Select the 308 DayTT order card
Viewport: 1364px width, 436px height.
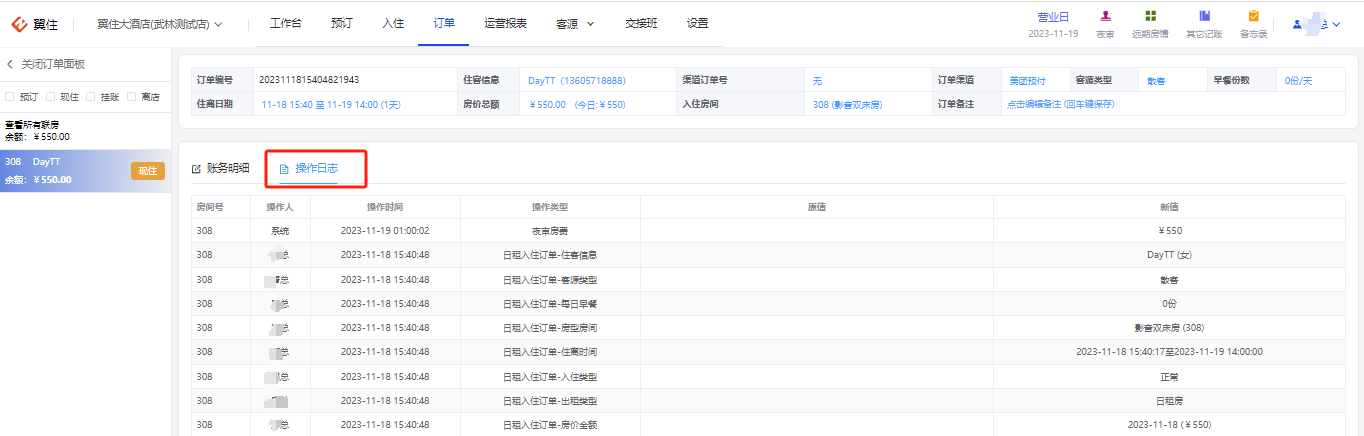click(85, 171)
